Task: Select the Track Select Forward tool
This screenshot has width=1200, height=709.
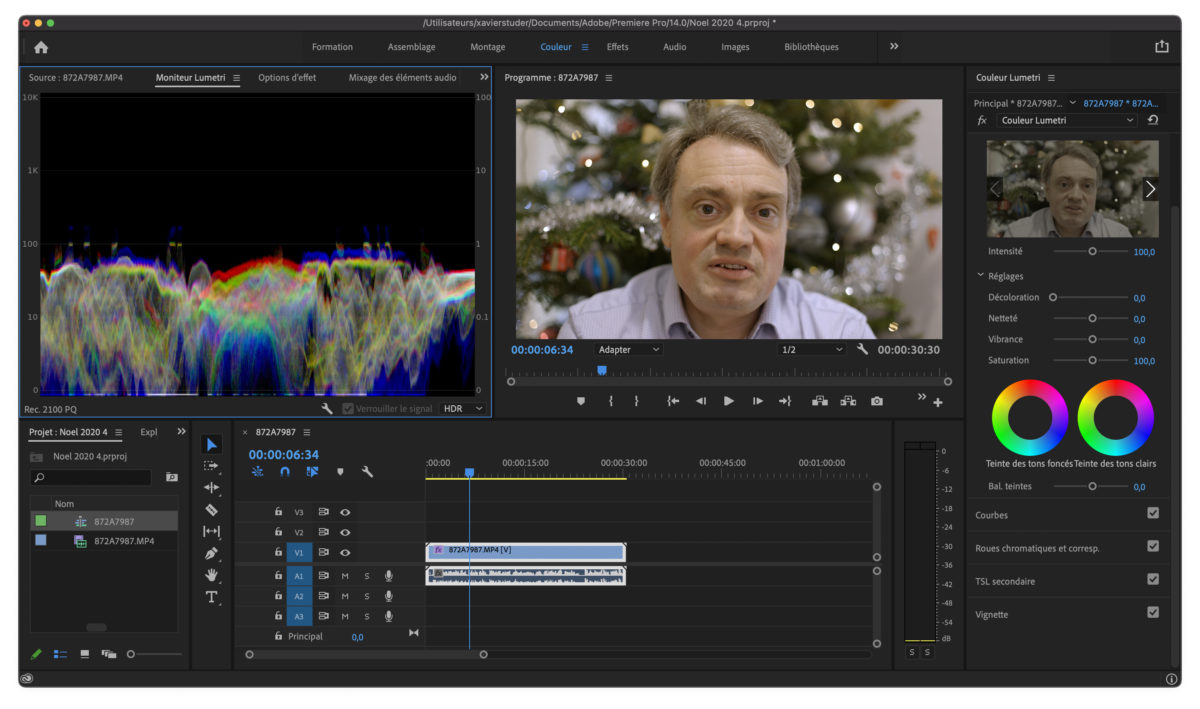Action: [x=211, y=466]
